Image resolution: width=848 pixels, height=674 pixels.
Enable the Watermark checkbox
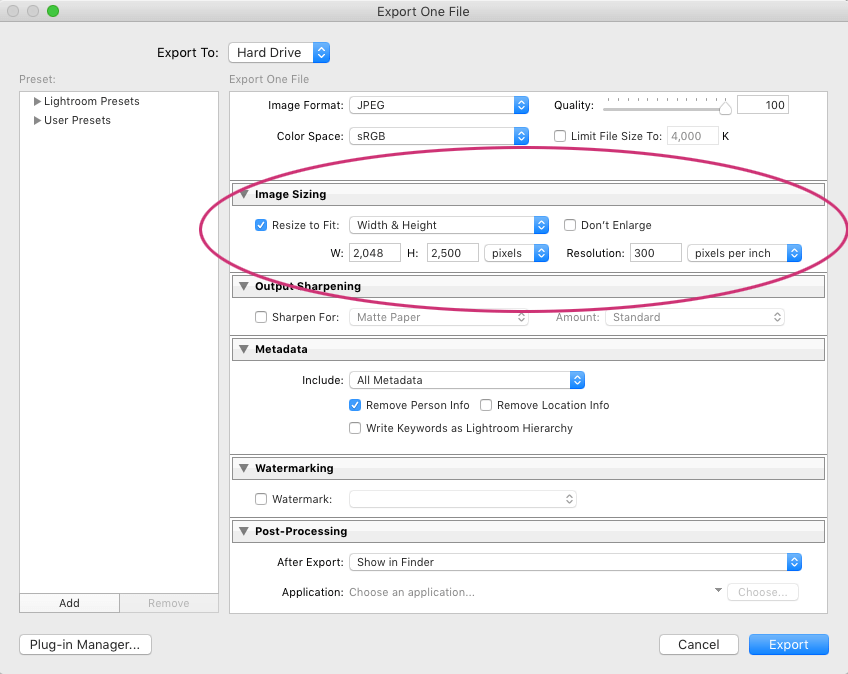(x=261, y=499)
